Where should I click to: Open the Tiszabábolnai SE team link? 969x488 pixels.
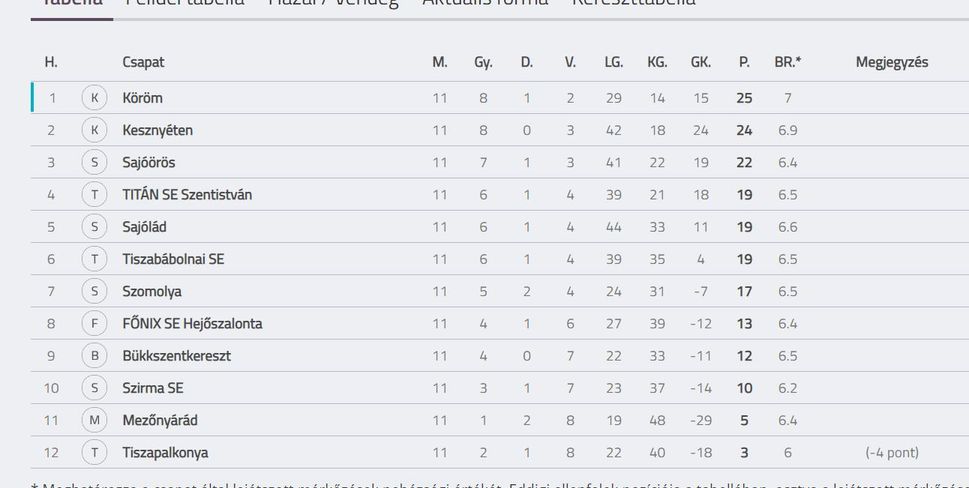point(173,259)
